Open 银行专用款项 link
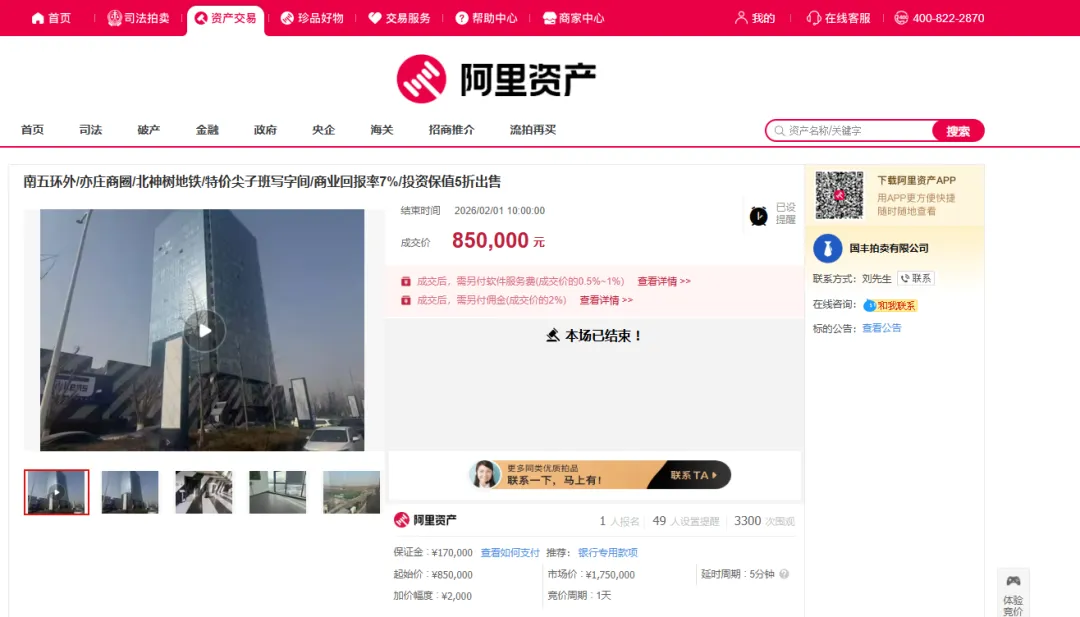This screenshot has width=1080, height=617. pos(608,552)
